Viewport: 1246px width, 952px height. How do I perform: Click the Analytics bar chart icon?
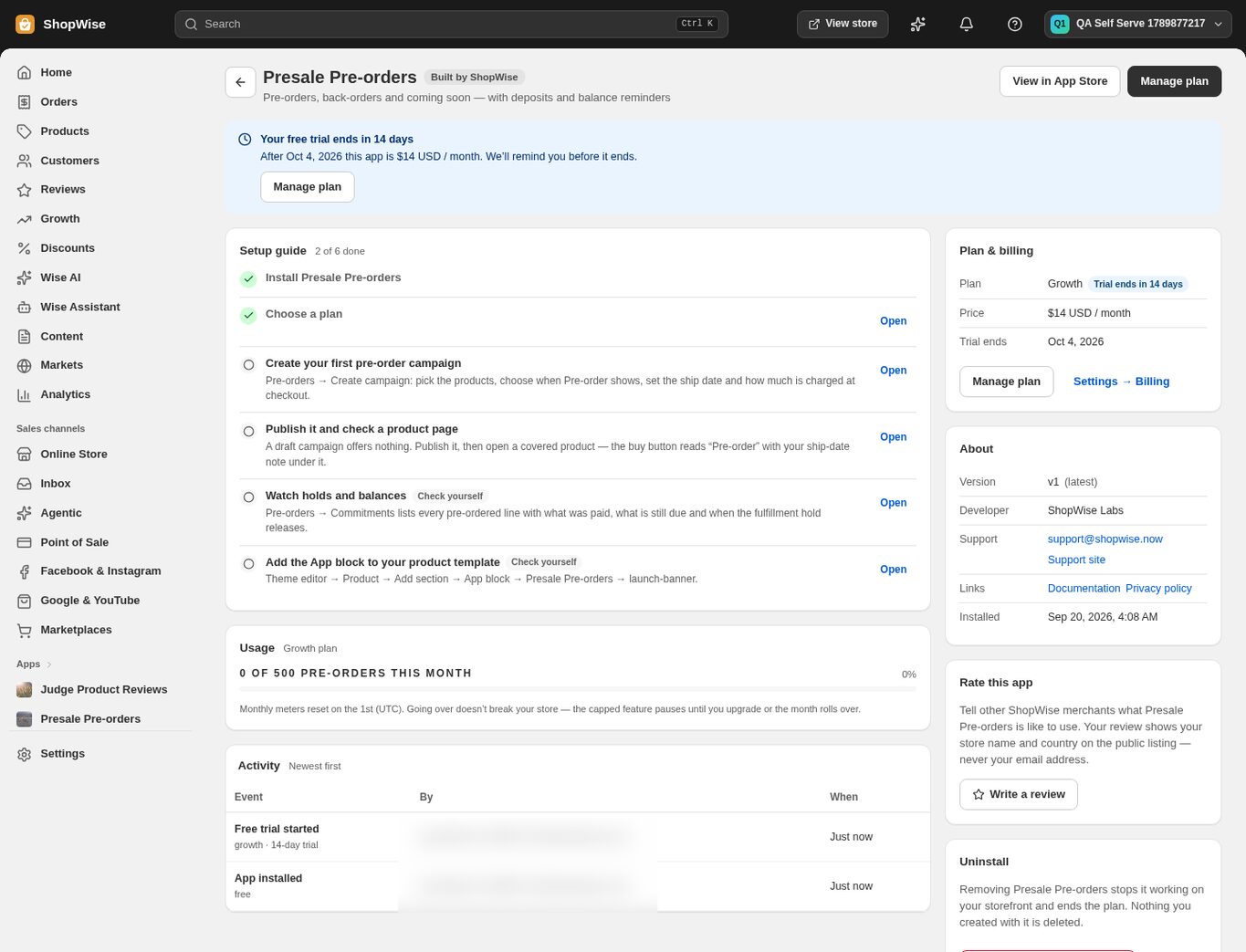[x=25, y=395]
